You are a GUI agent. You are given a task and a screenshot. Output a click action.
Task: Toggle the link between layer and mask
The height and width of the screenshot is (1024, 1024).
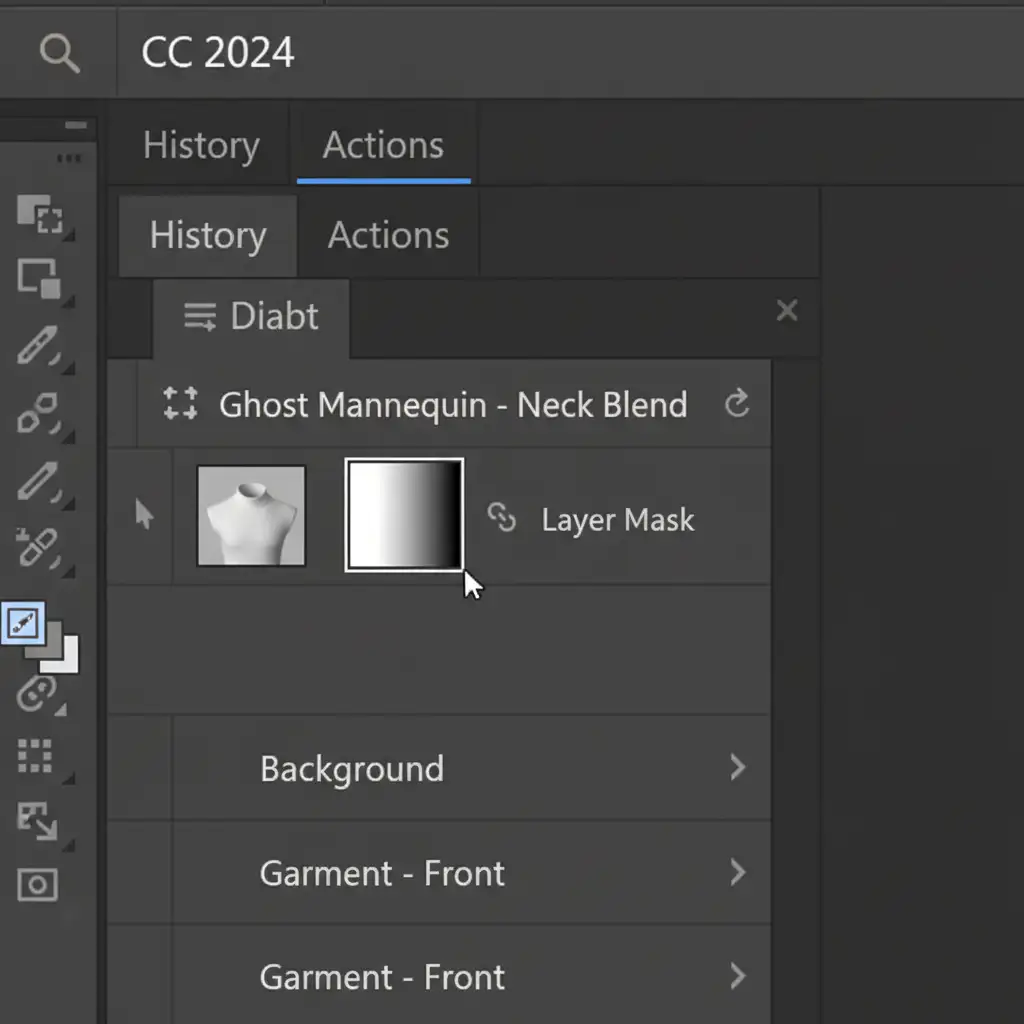tap(501, 518)
